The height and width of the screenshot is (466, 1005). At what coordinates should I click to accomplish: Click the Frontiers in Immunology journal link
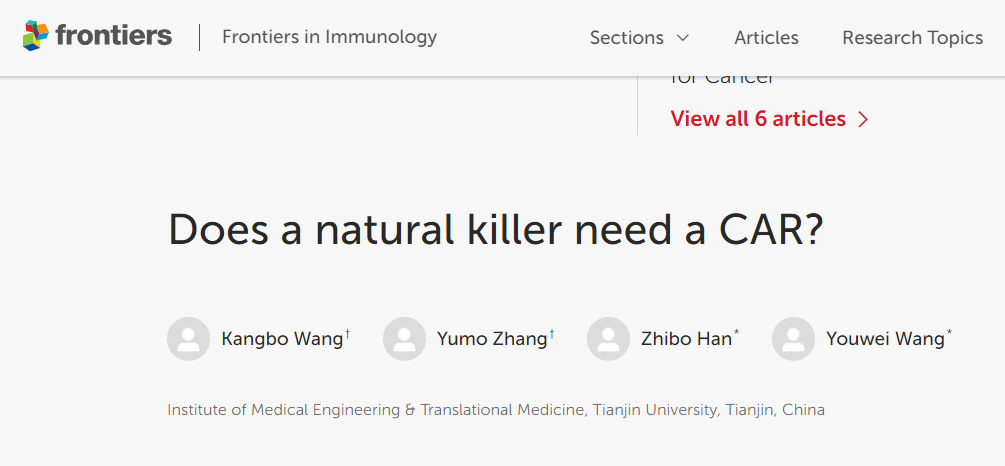coord(329,37)
